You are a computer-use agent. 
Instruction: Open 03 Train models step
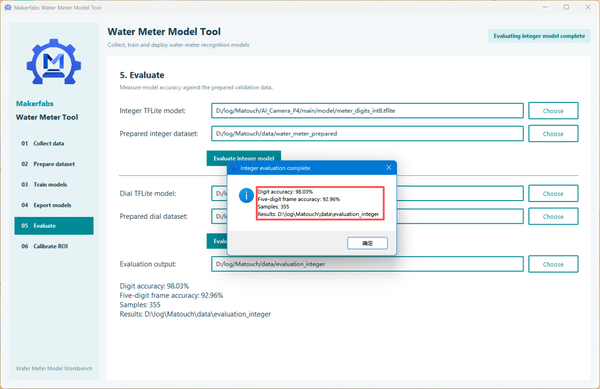(54, 185)
